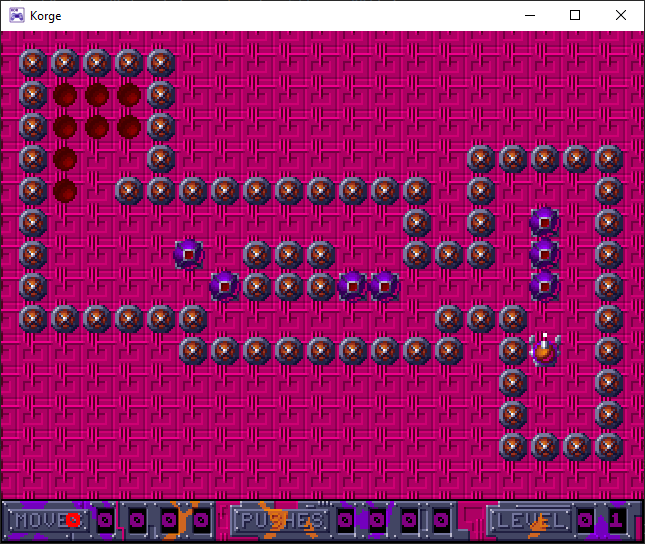The image size is (645, 544).
Task: Click the top crate in the vertical stack of three
Action: click(x=545, y=222)
